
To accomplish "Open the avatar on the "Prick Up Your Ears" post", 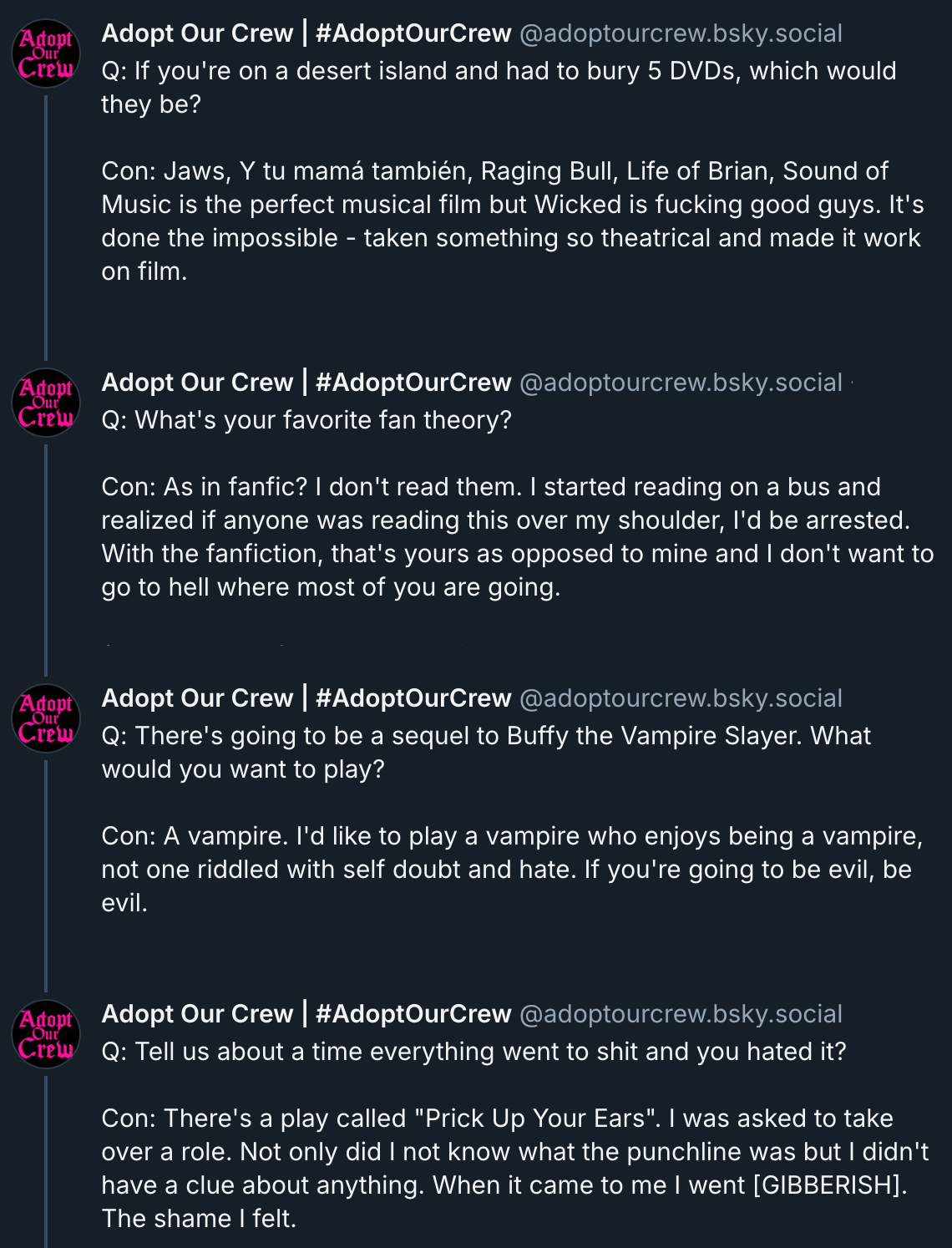I will [46, 1034].
